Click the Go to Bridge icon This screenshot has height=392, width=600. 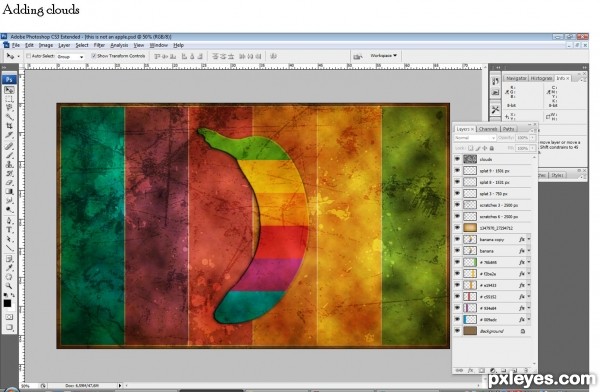point(358,56)
